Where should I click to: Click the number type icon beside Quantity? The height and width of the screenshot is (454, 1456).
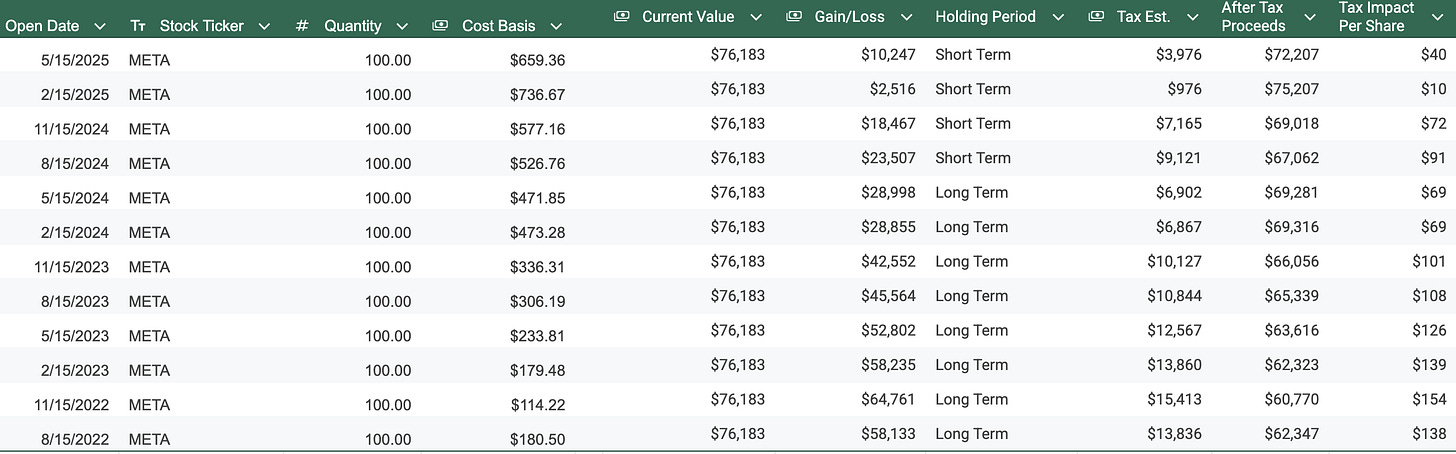pos(302,27)
